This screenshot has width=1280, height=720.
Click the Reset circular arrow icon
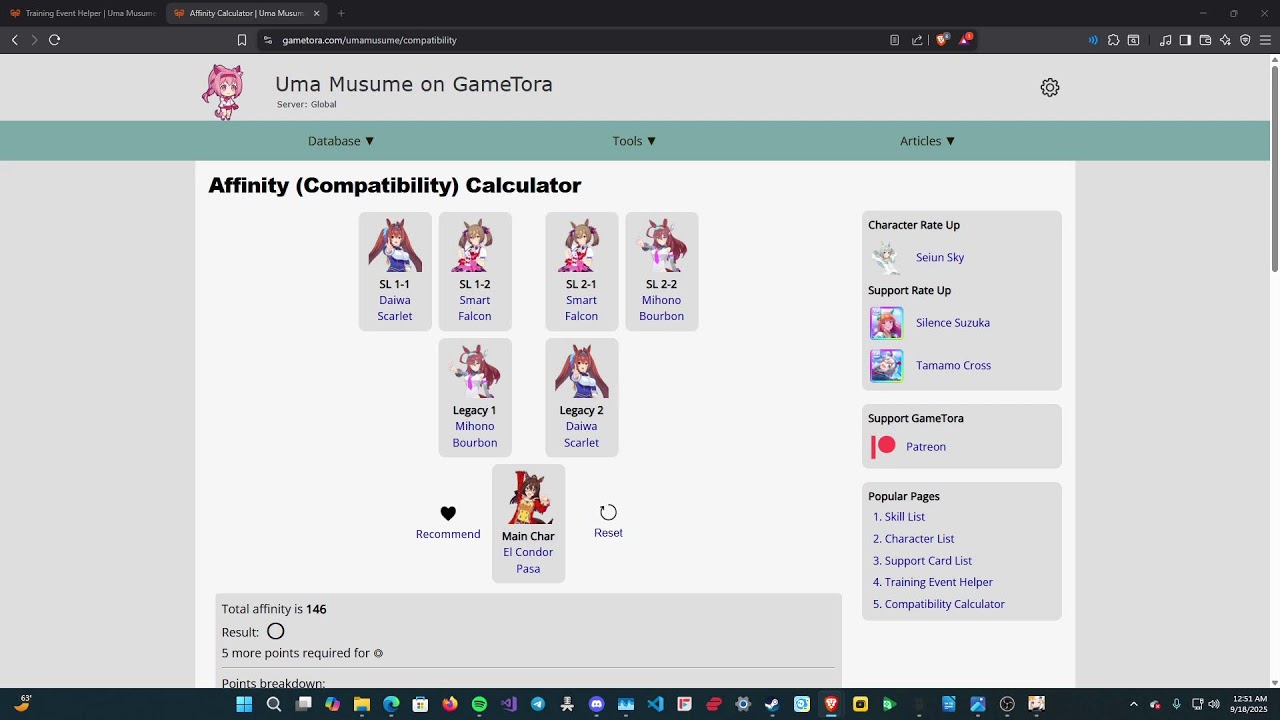pyautogui.click(x=608, y=512)
